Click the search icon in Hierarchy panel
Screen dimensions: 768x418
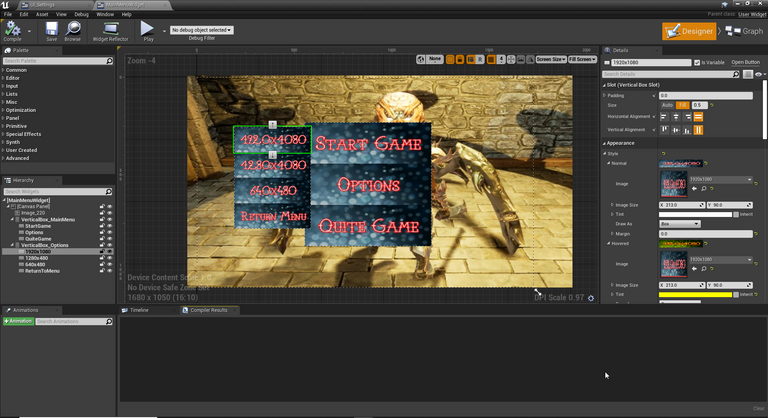pos(109,192)
